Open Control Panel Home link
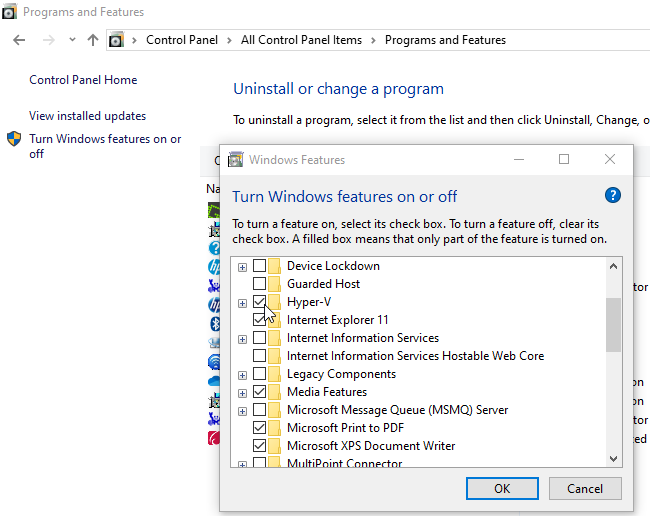 coord(83,80)
